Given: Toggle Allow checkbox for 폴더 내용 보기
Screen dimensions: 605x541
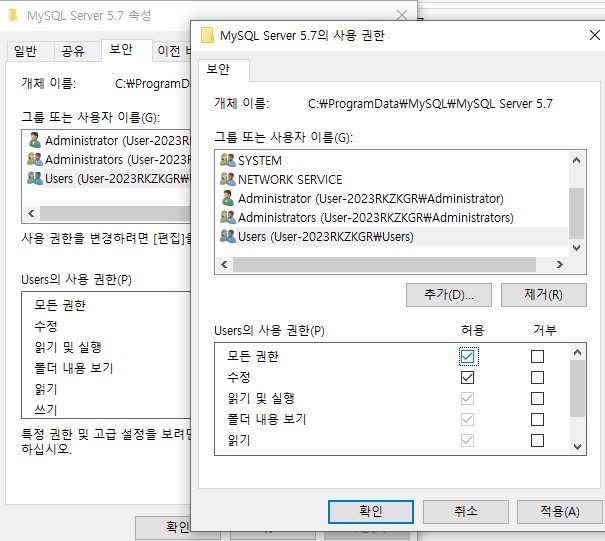Looking at the screenshot, I should click(x=467, y=419).
